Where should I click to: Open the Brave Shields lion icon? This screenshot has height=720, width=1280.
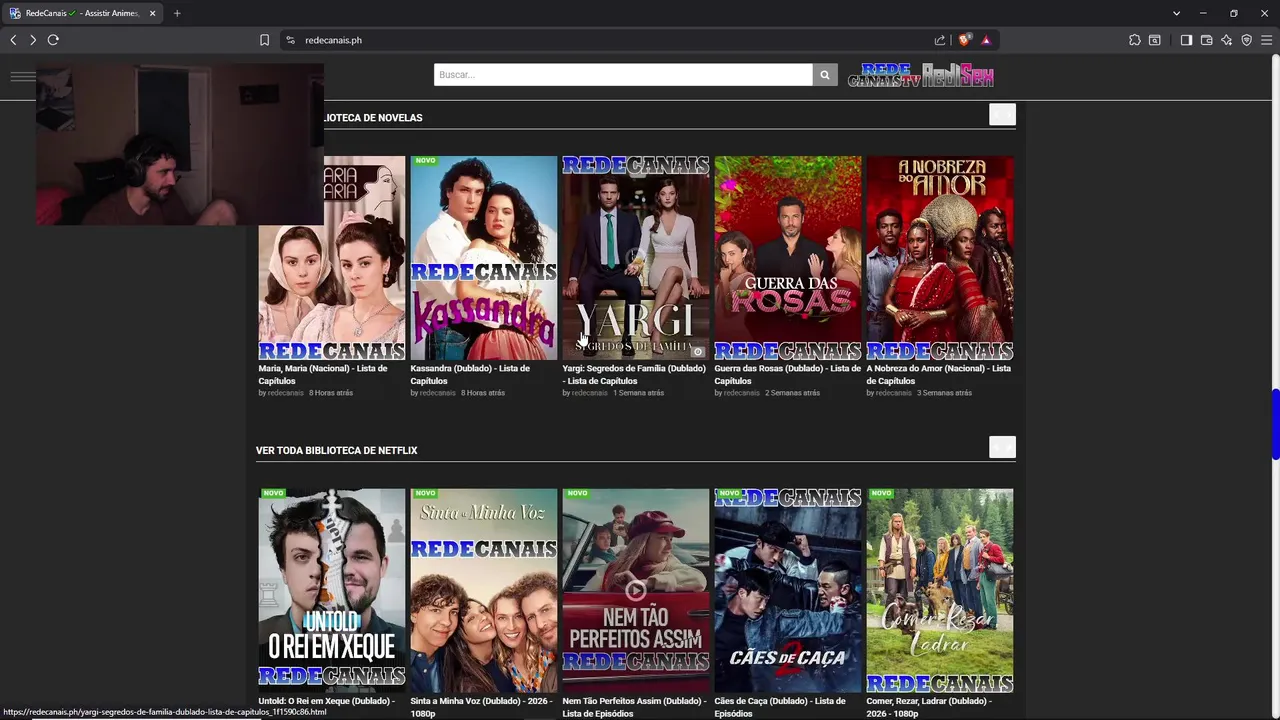point(964,40)
